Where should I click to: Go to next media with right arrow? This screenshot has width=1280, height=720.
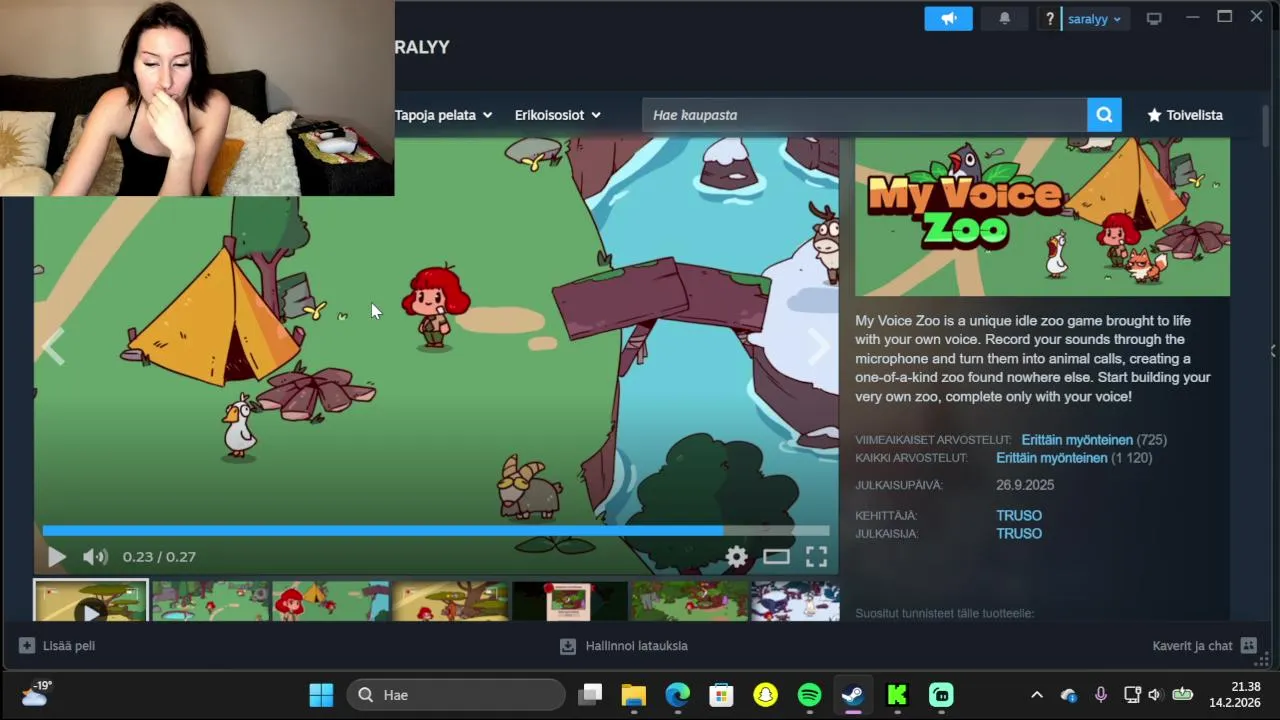[x=819, y=347]
